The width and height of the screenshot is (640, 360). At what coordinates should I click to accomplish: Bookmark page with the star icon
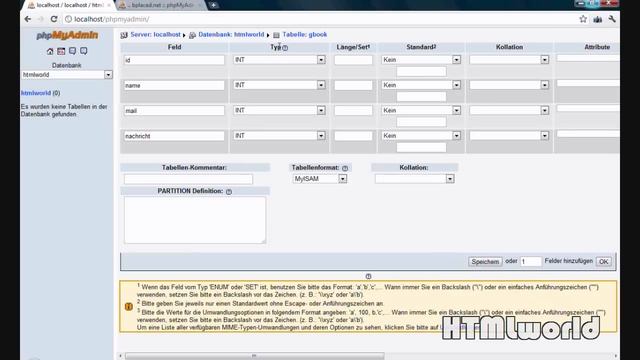pyautogui.click(x=583, y=19)
